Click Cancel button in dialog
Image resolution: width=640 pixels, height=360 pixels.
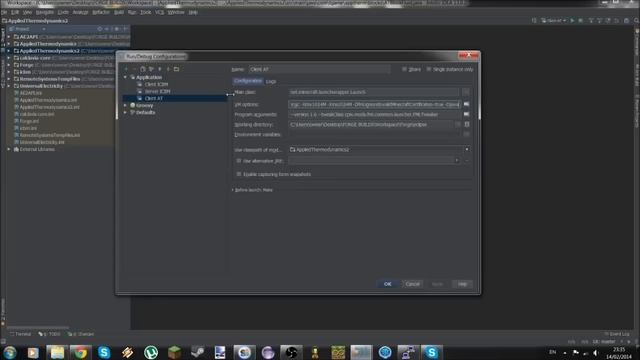click(412, 284)
